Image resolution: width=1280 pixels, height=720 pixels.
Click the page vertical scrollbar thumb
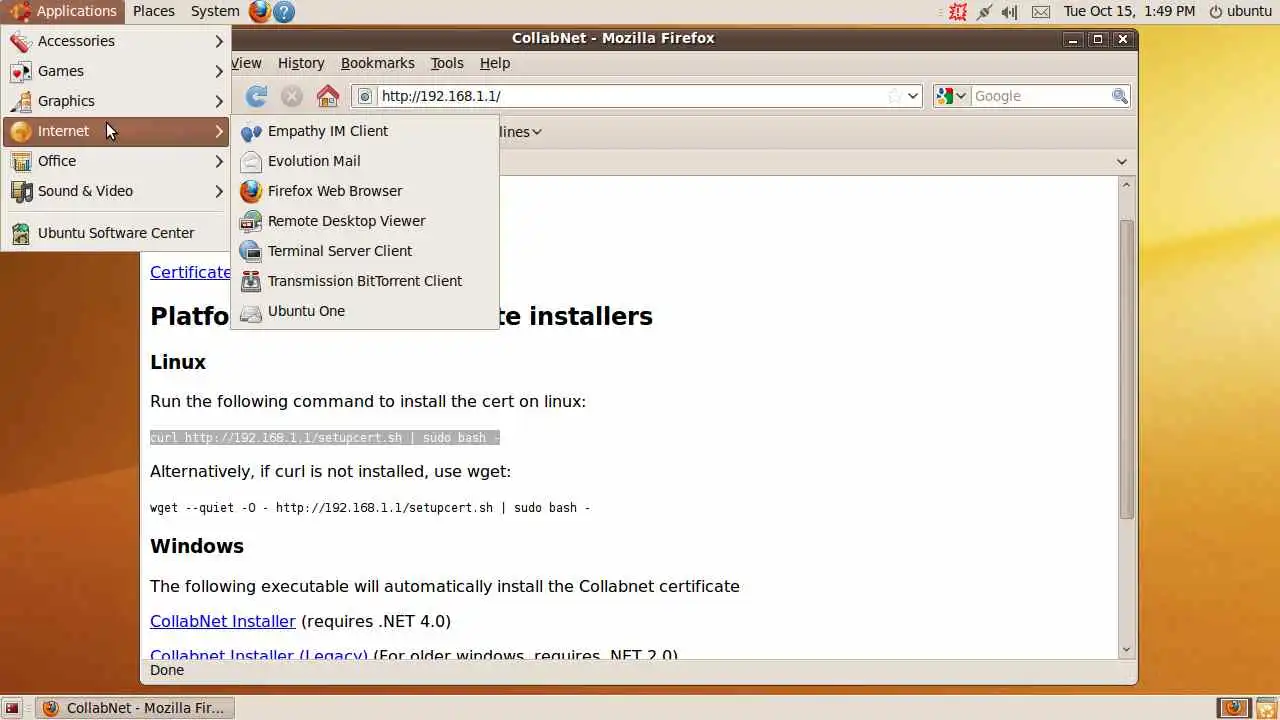click(x=1126, y=370)
